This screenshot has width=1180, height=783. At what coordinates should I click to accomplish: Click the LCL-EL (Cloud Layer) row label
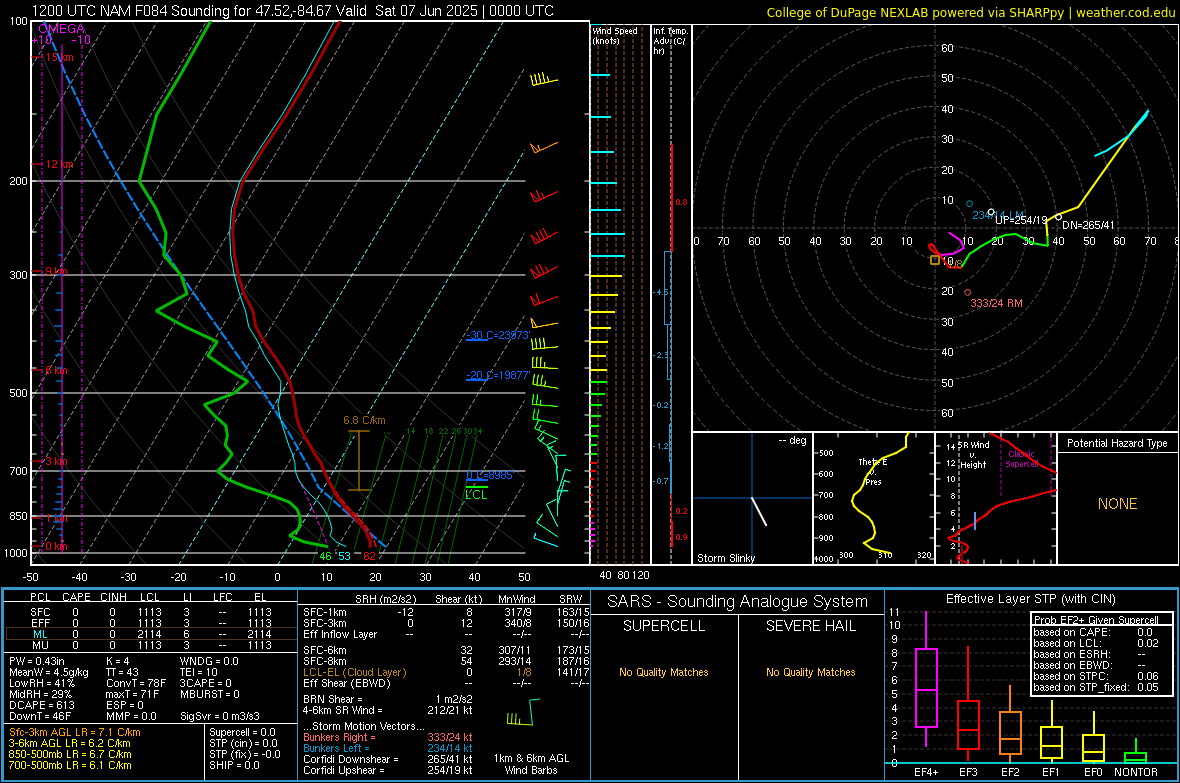click(x=354, y=672)
